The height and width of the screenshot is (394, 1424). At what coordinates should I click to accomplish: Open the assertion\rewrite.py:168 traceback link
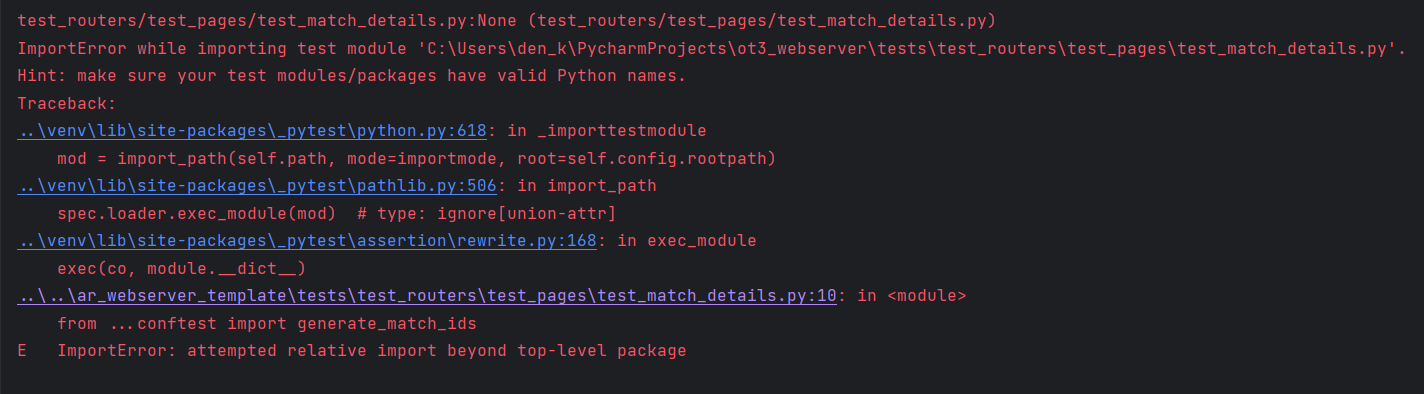tap(307, 241)
